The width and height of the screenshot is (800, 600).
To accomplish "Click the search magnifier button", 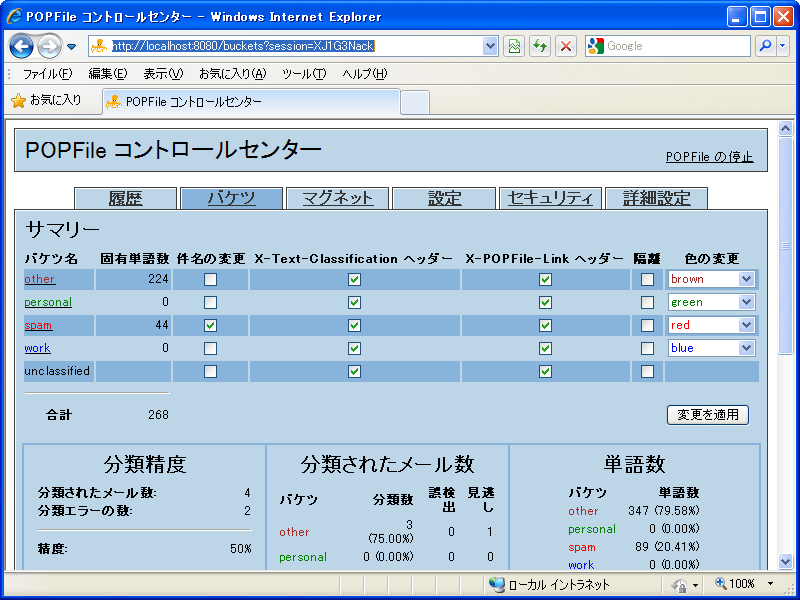I will pos(765,46).
